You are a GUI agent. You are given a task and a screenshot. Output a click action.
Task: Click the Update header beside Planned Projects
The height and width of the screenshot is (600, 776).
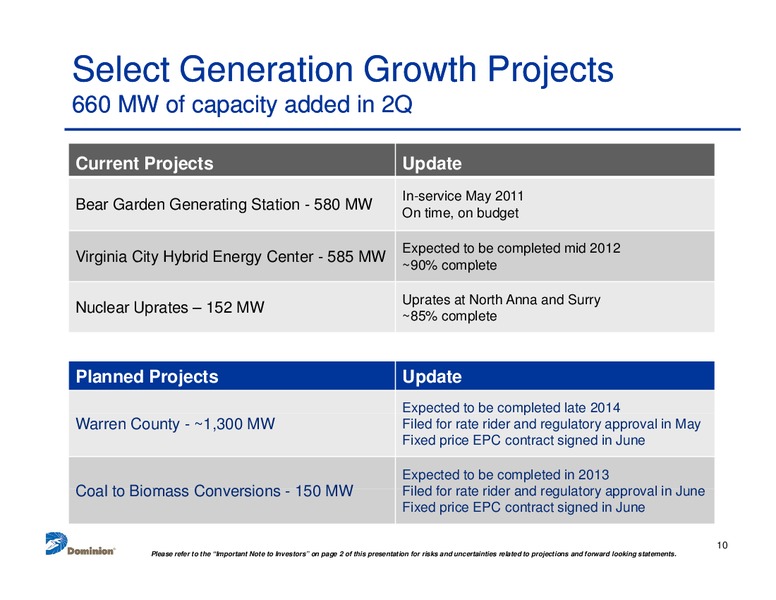555,376
